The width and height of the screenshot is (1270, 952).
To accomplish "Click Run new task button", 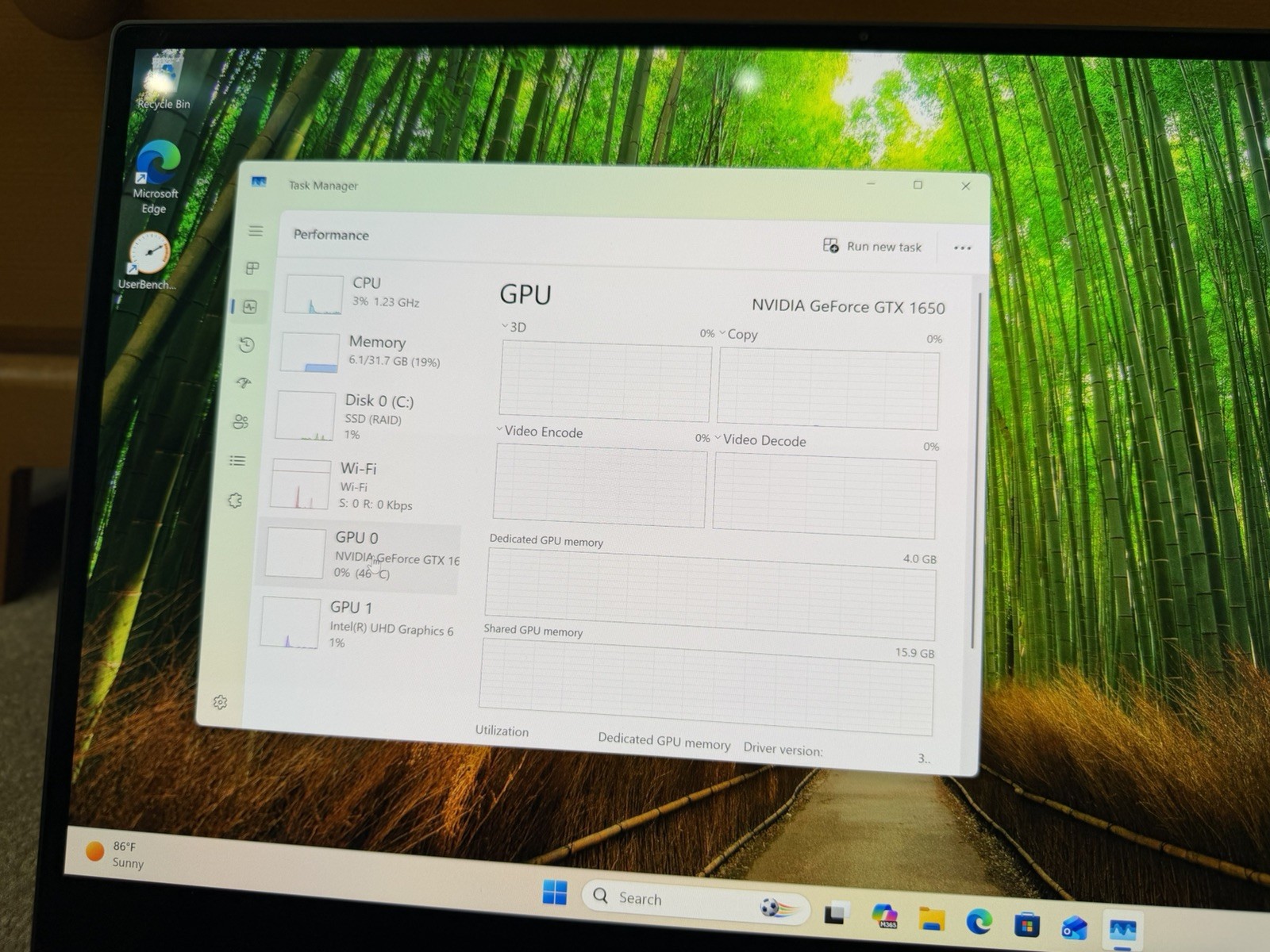I will (x=872, y=246).
